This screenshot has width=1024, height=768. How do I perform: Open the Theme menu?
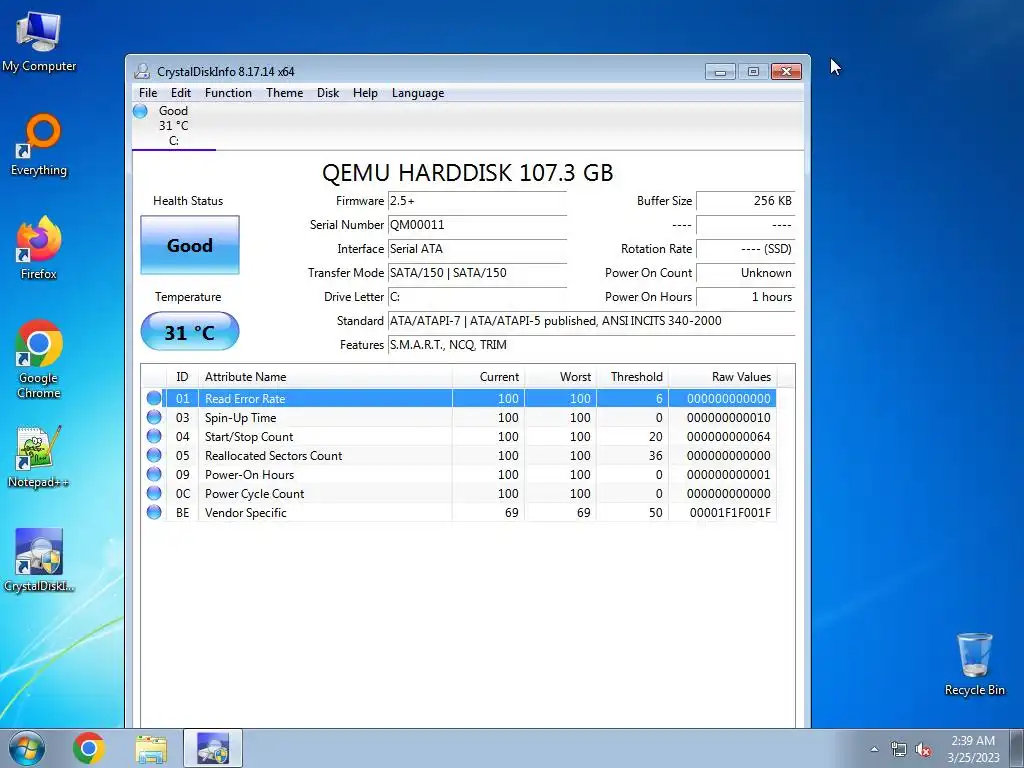[x=284, y=93]
